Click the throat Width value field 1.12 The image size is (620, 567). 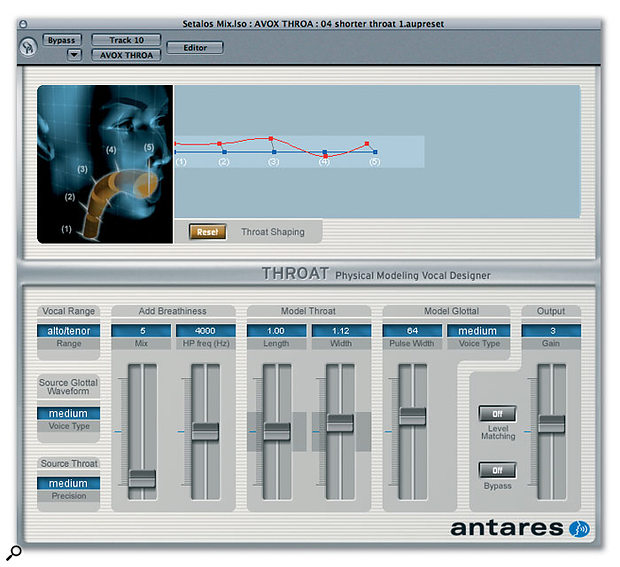pyautogui.click(x=341, y=331)
